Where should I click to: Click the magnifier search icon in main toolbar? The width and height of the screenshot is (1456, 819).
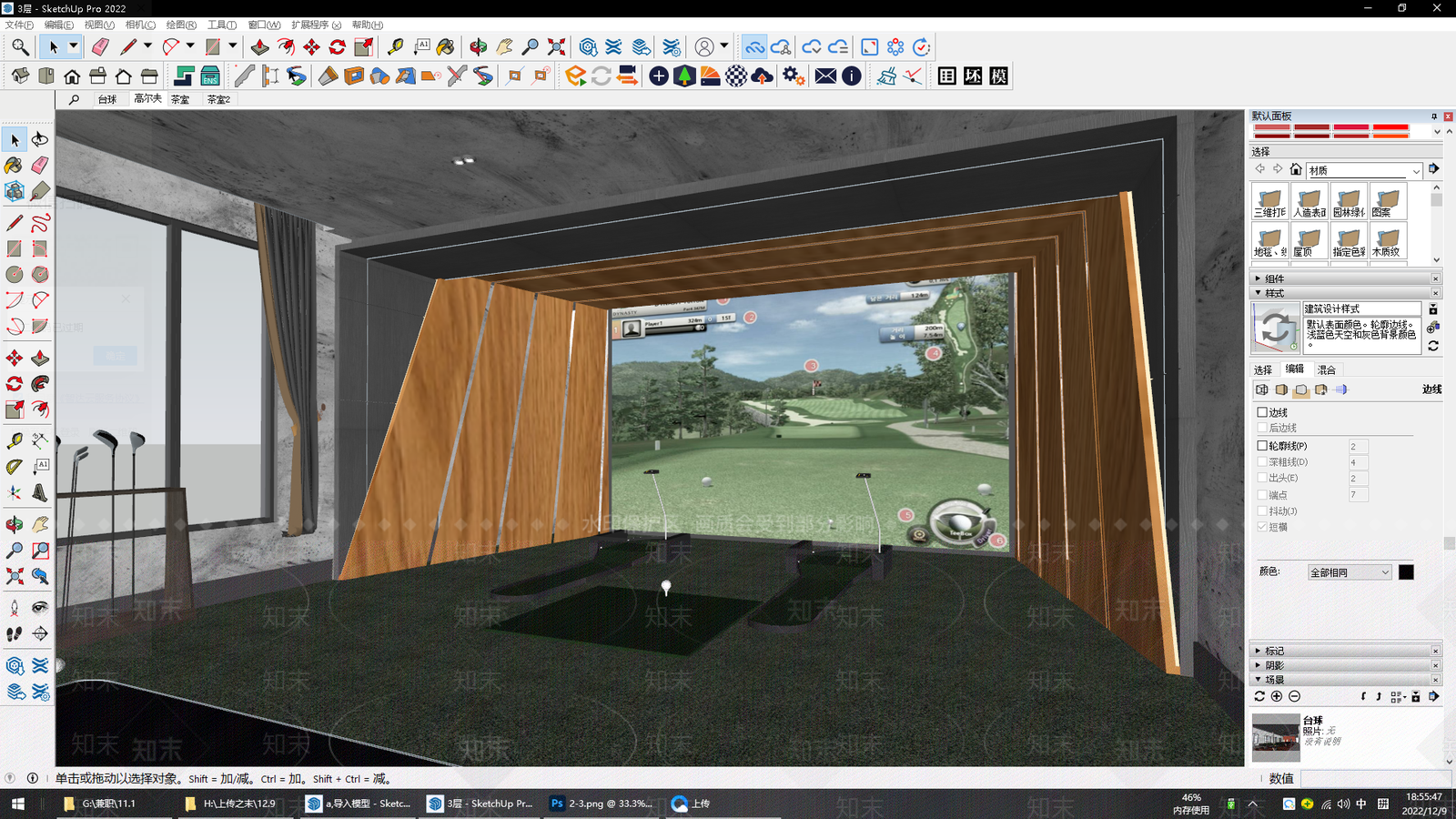point(20,46)
